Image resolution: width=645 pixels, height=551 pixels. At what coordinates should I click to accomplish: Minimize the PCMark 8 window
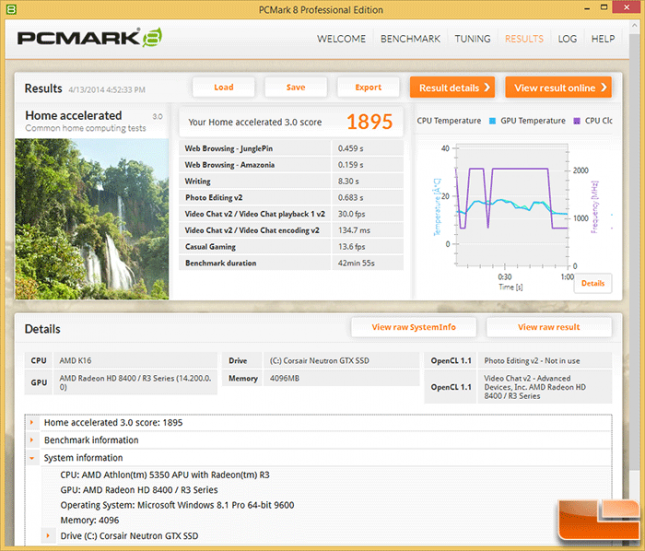(x=587, y=8)
